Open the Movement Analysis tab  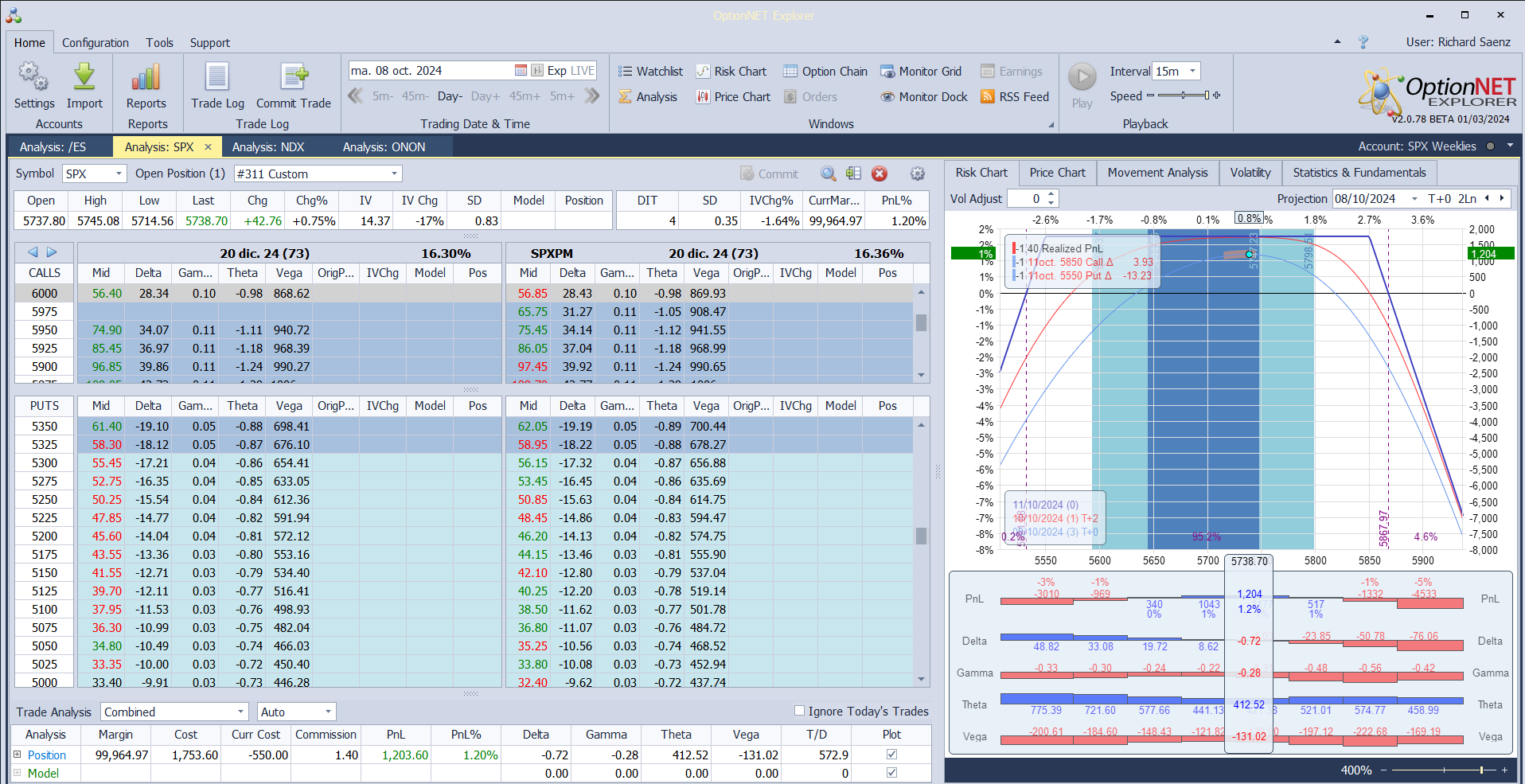[x=1157, y=173]
